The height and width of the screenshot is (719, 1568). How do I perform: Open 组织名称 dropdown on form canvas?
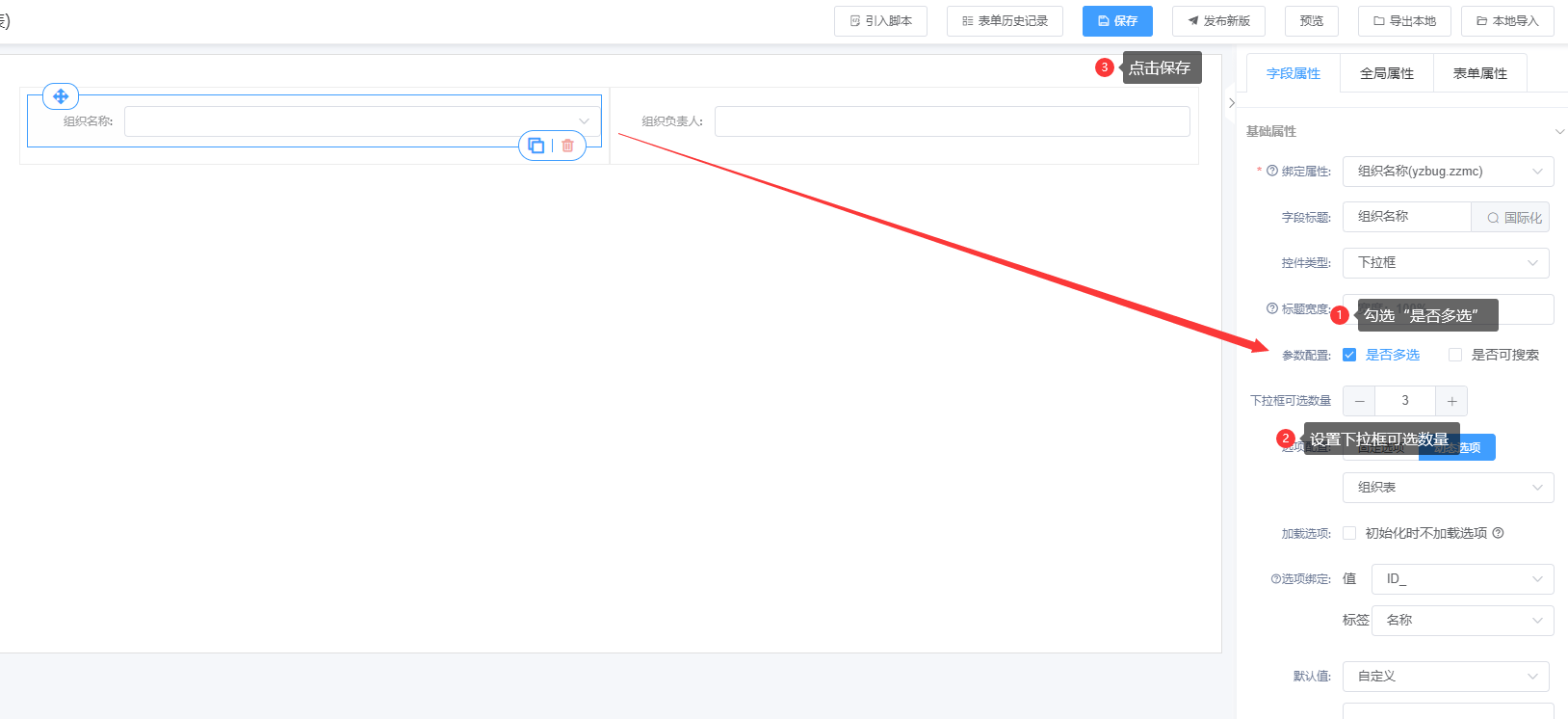(362, 121)
